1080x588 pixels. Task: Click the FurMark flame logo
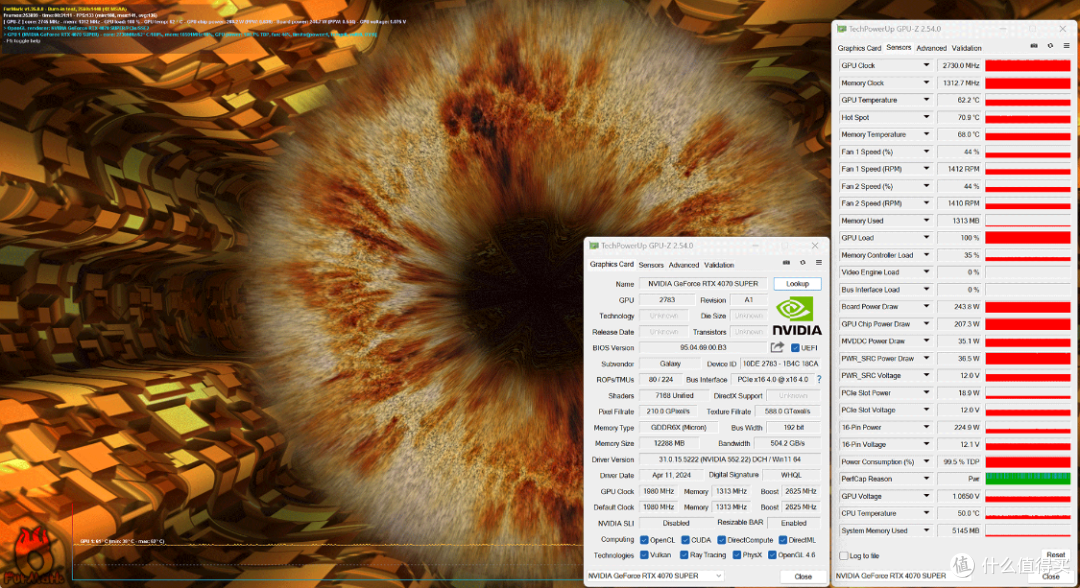pos(33,555)
